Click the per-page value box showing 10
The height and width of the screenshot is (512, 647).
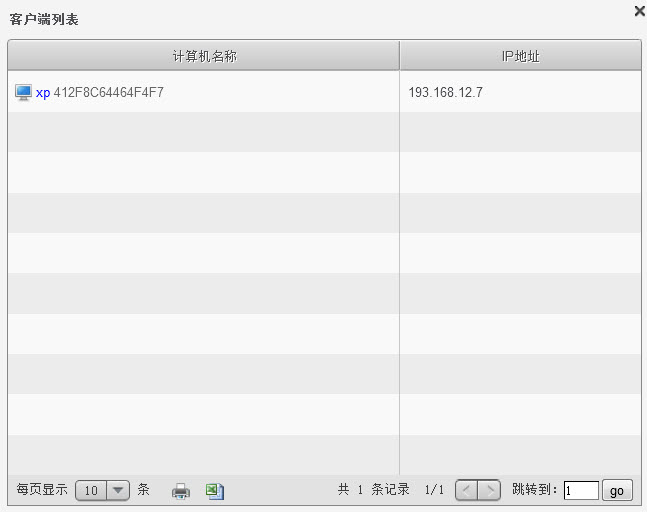(91, 490)
